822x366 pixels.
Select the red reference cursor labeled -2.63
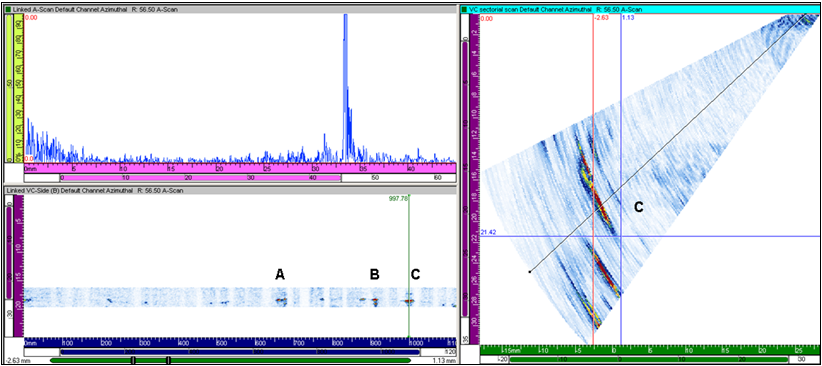[593, 178]
